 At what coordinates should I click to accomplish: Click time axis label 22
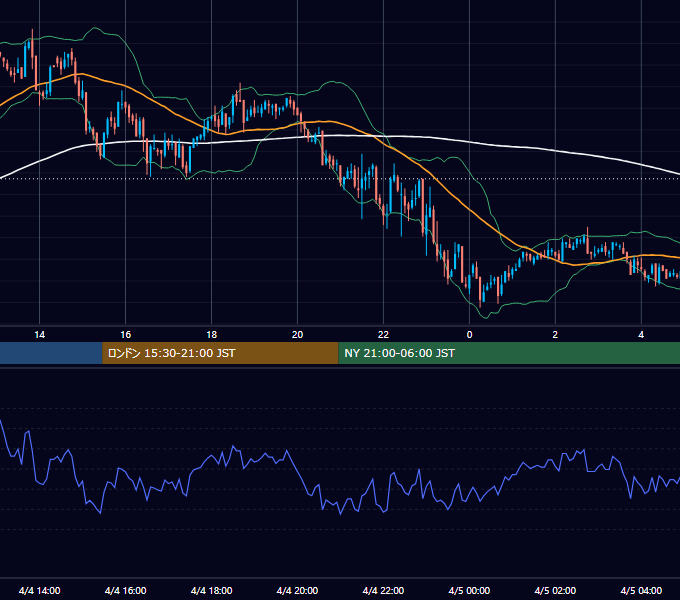tap(383, 335)
